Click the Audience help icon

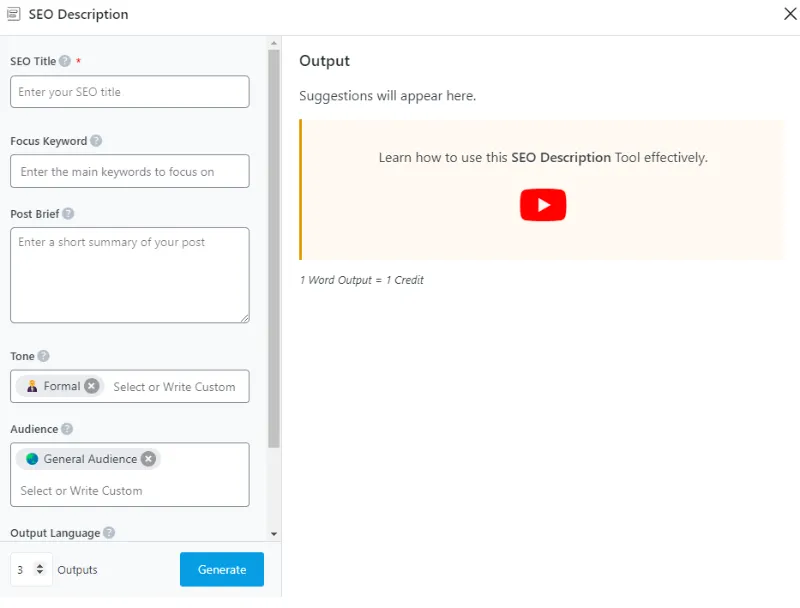pos(67,429)
